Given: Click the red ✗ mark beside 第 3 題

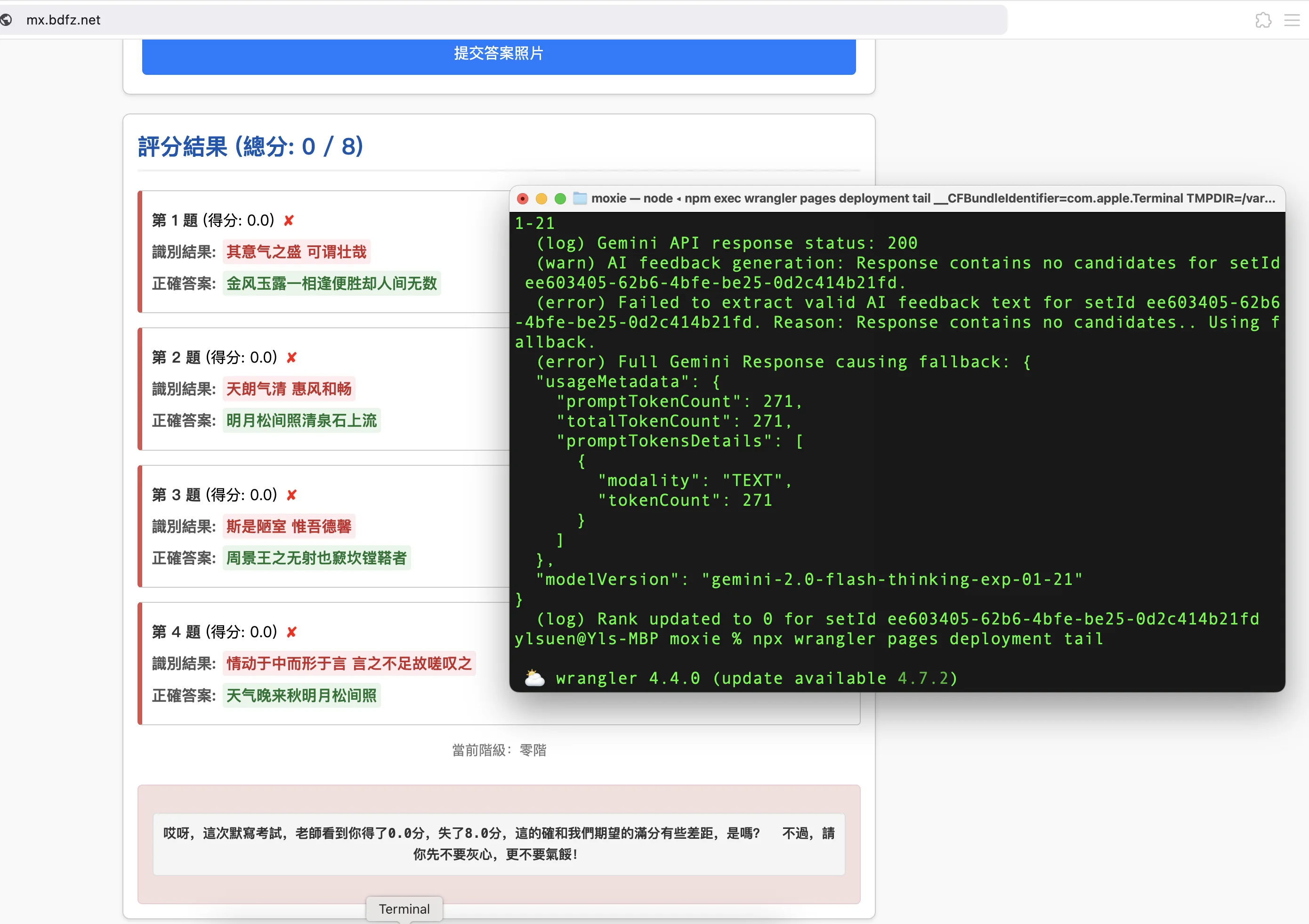Looking at the screenshot, I should point(291,494).
